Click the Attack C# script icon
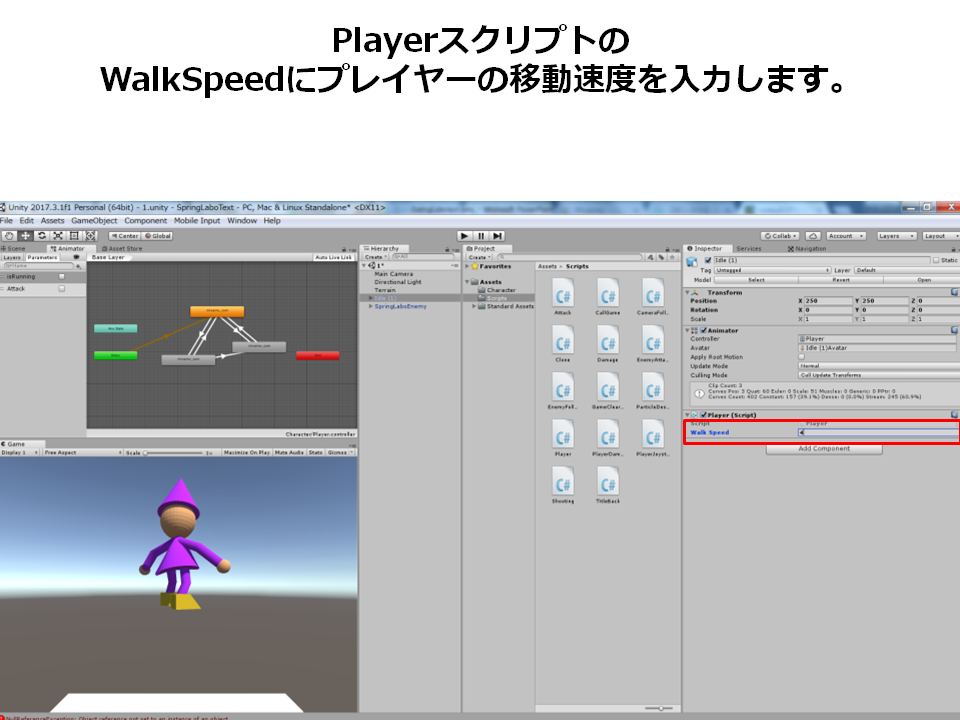Viewport: 960px width, 720px height. click(563, 293)
